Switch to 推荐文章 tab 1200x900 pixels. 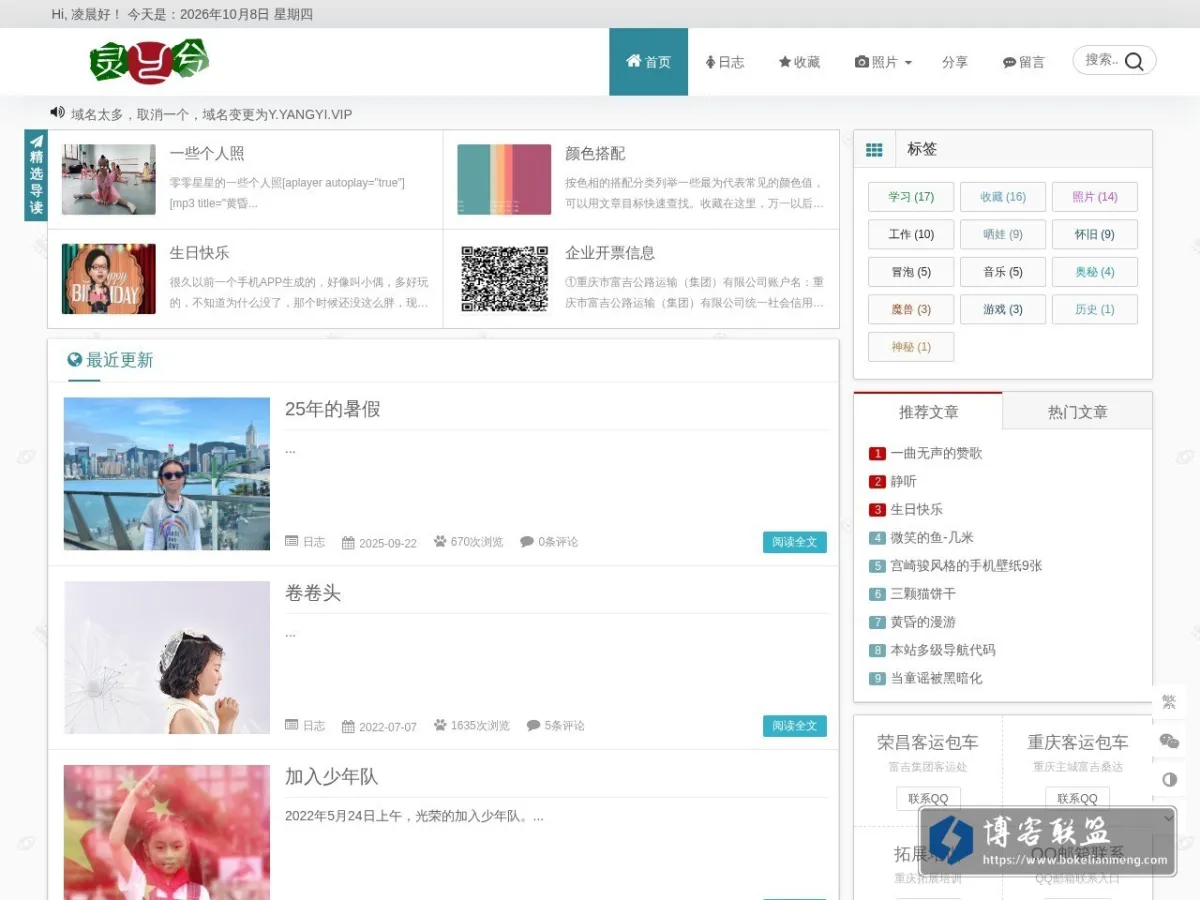click(x=928, y=411)
